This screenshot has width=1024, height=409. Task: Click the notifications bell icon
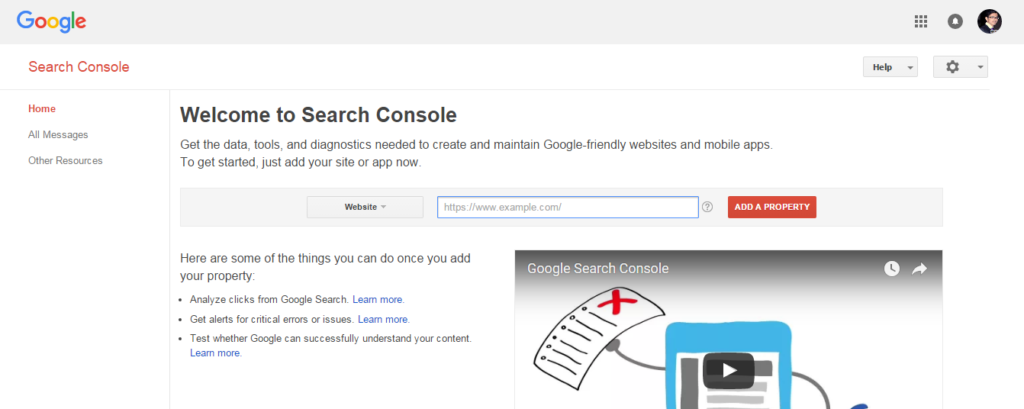955,21
